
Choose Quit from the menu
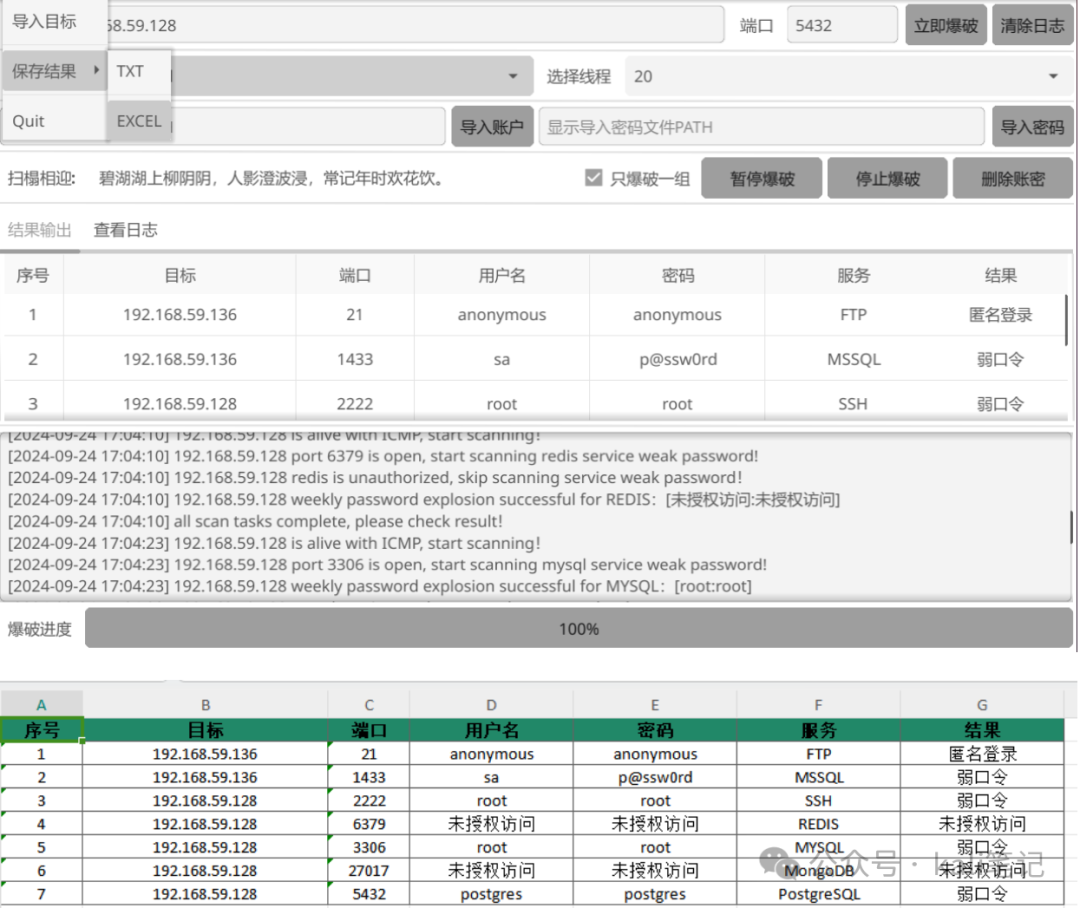(54, 121)
